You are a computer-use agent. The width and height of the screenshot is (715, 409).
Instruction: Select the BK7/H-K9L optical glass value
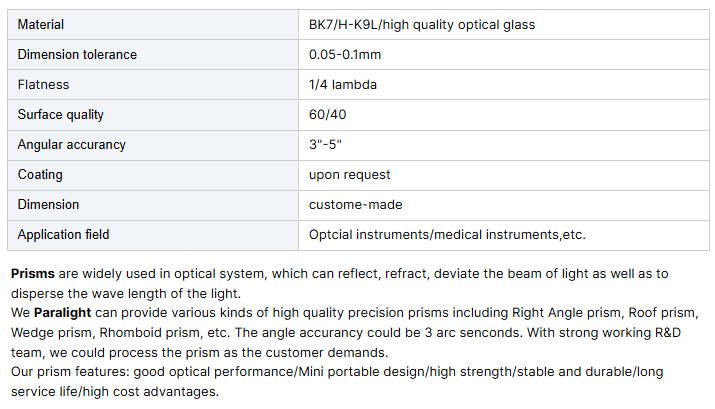(x=422, y=25)
